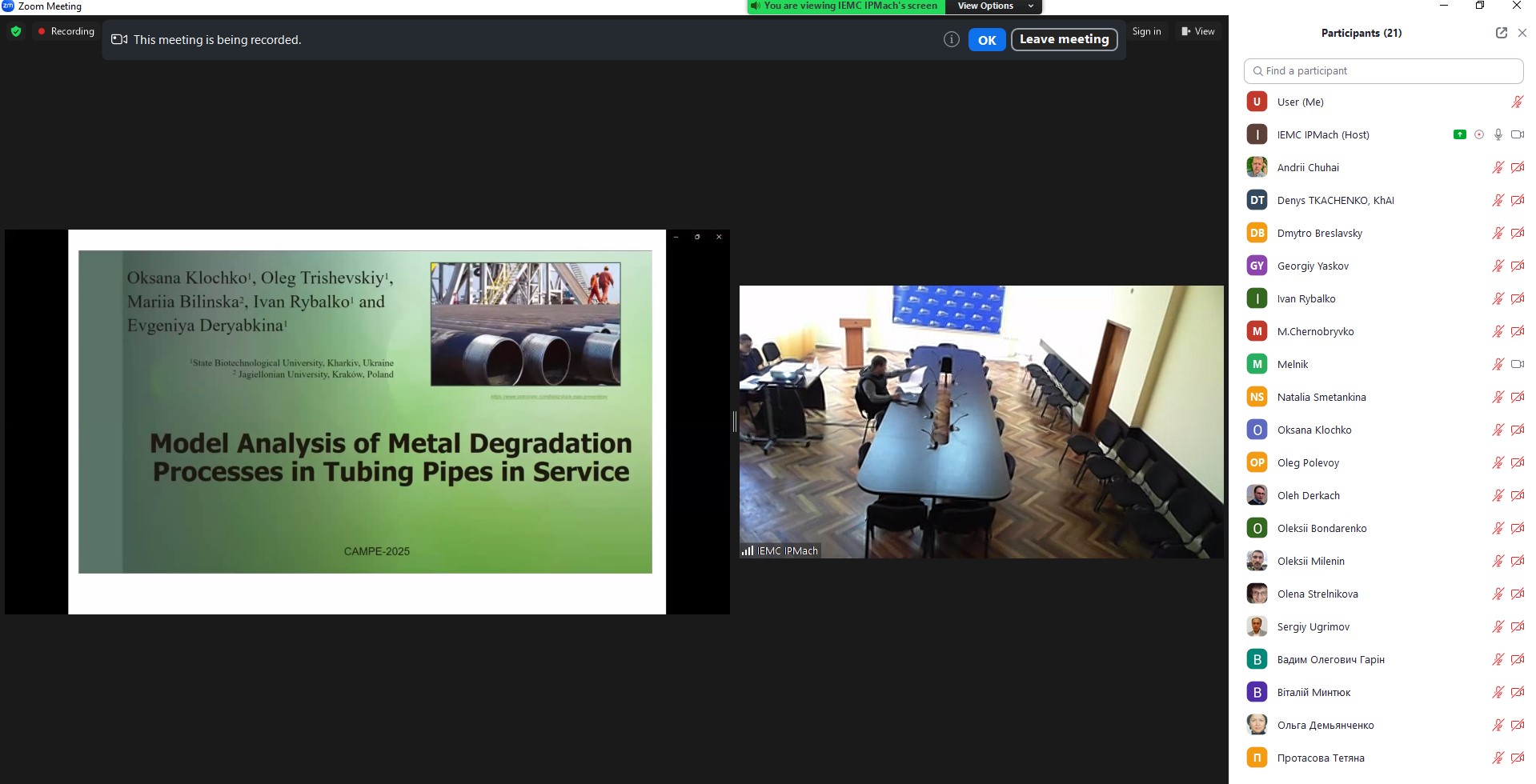Screen dimensions: 1536x784
Task: Close the Participants panel
Action: pos(1522,33)
